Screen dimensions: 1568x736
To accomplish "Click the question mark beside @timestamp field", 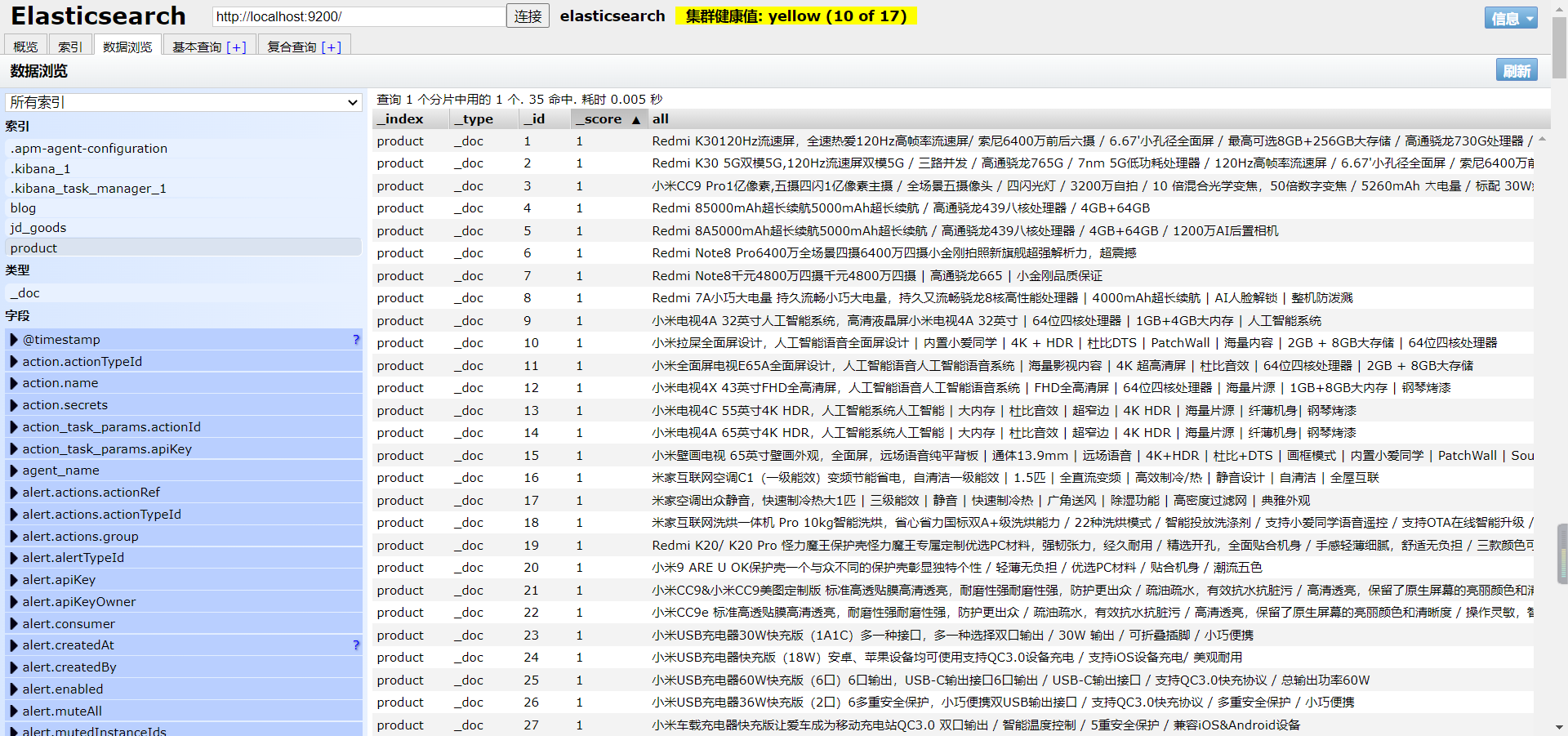I will click(355, 340).
